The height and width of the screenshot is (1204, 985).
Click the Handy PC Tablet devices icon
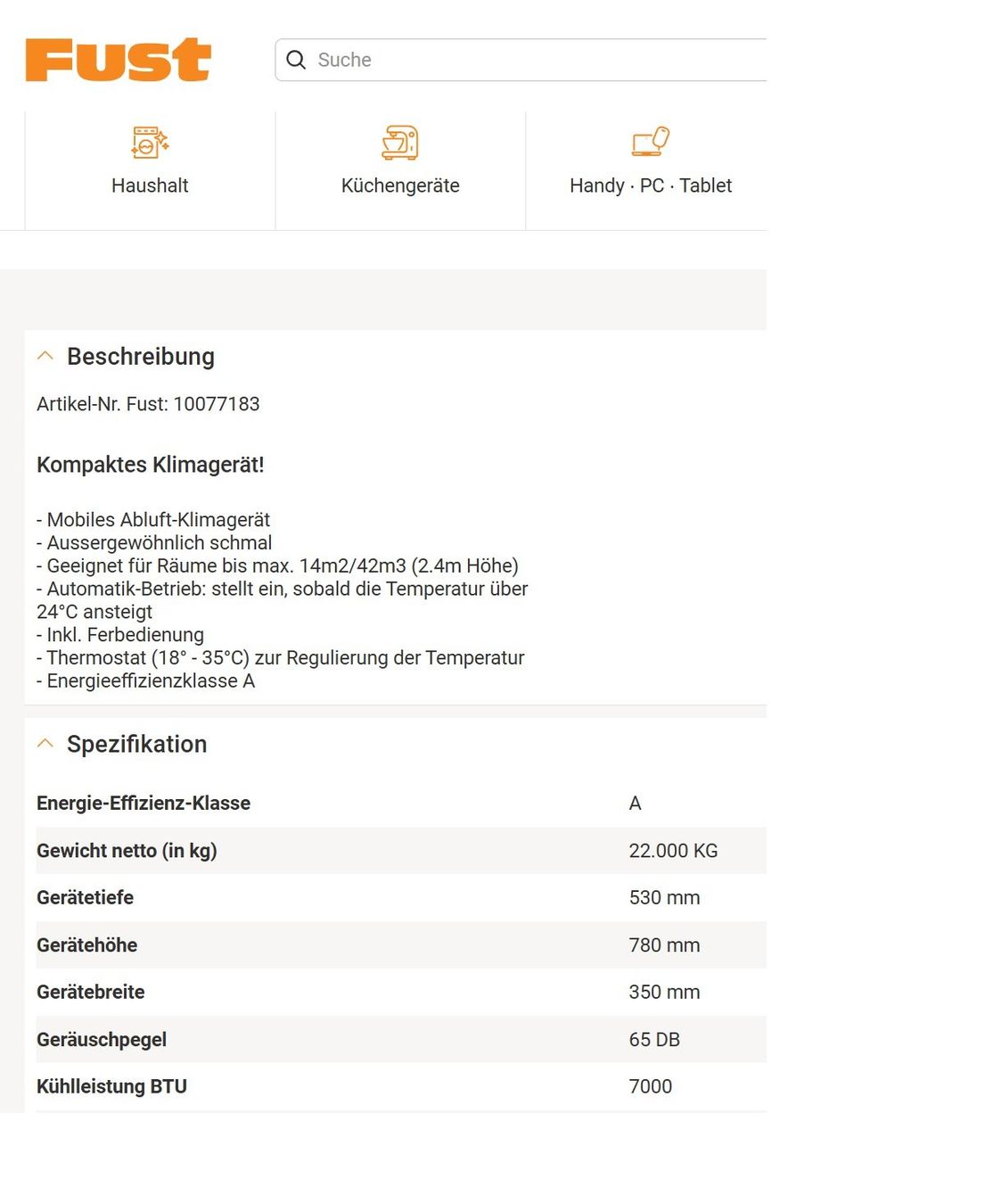[x=651, y=141]
